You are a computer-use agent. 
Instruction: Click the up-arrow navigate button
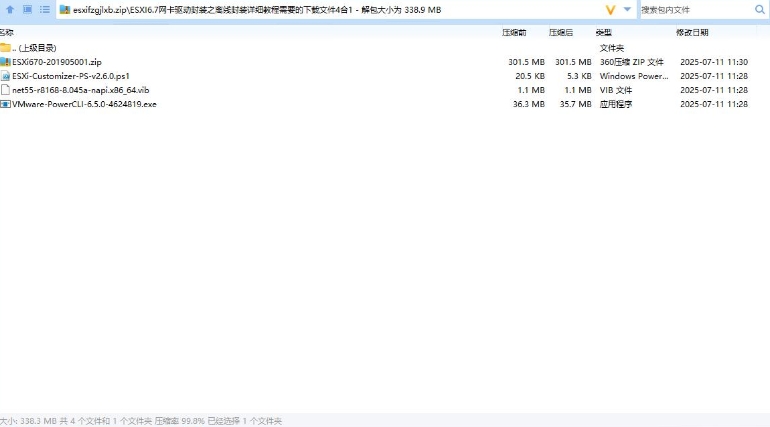pos(10,10)
